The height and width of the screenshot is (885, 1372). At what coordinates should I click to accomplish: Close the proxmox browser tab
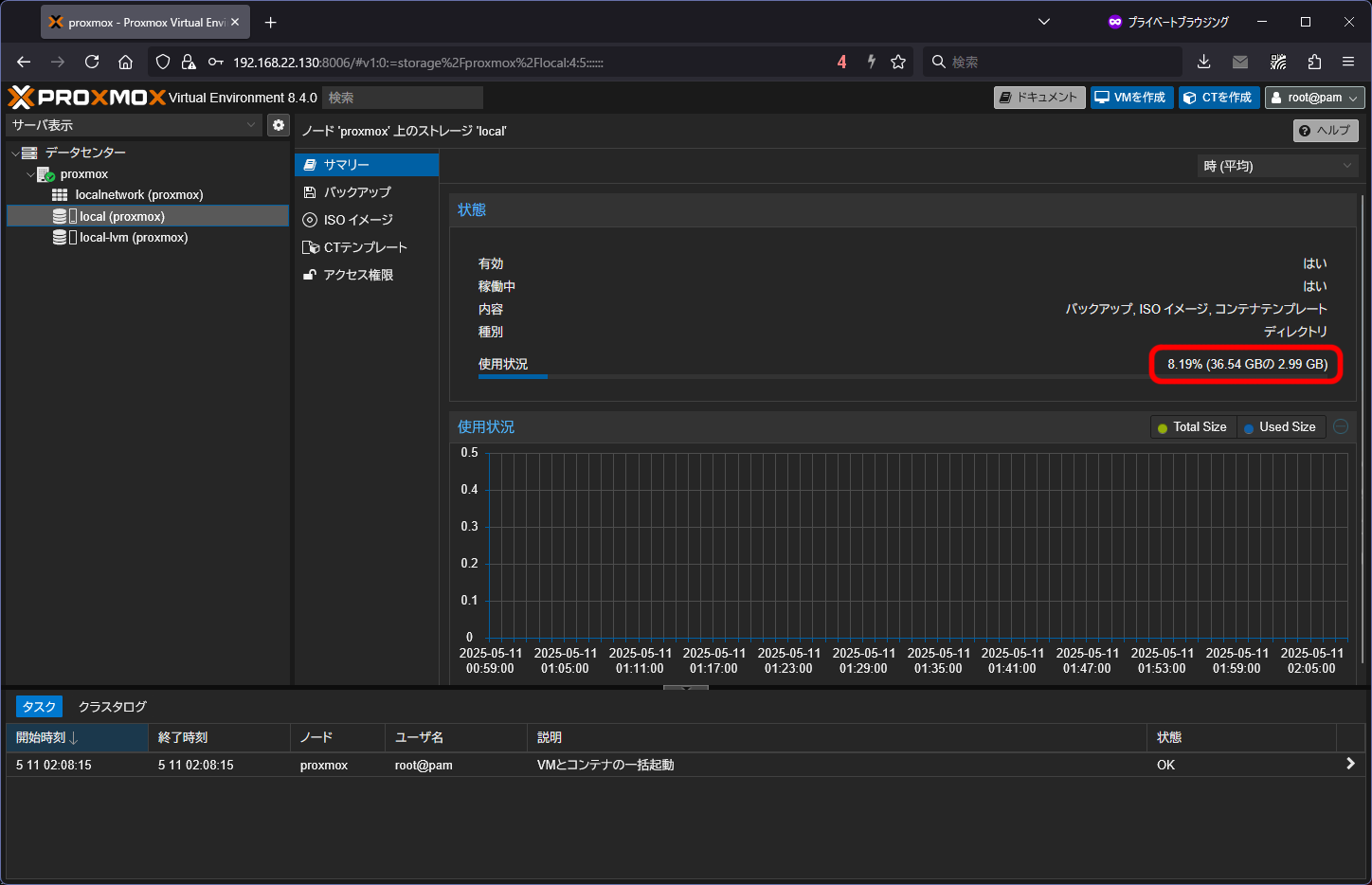tap(235, 22)
